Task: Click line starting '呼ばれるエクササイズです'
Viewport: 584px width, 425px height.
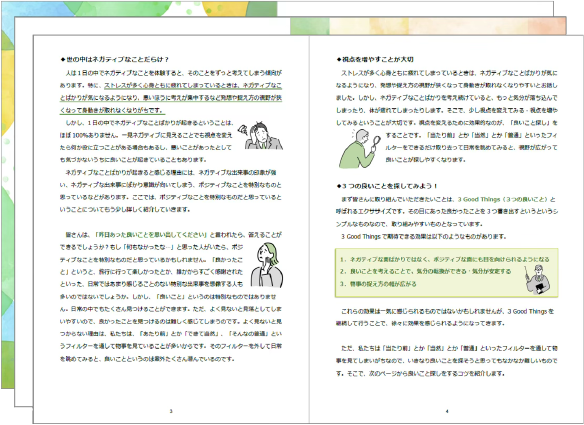Action: coord(447,212)
